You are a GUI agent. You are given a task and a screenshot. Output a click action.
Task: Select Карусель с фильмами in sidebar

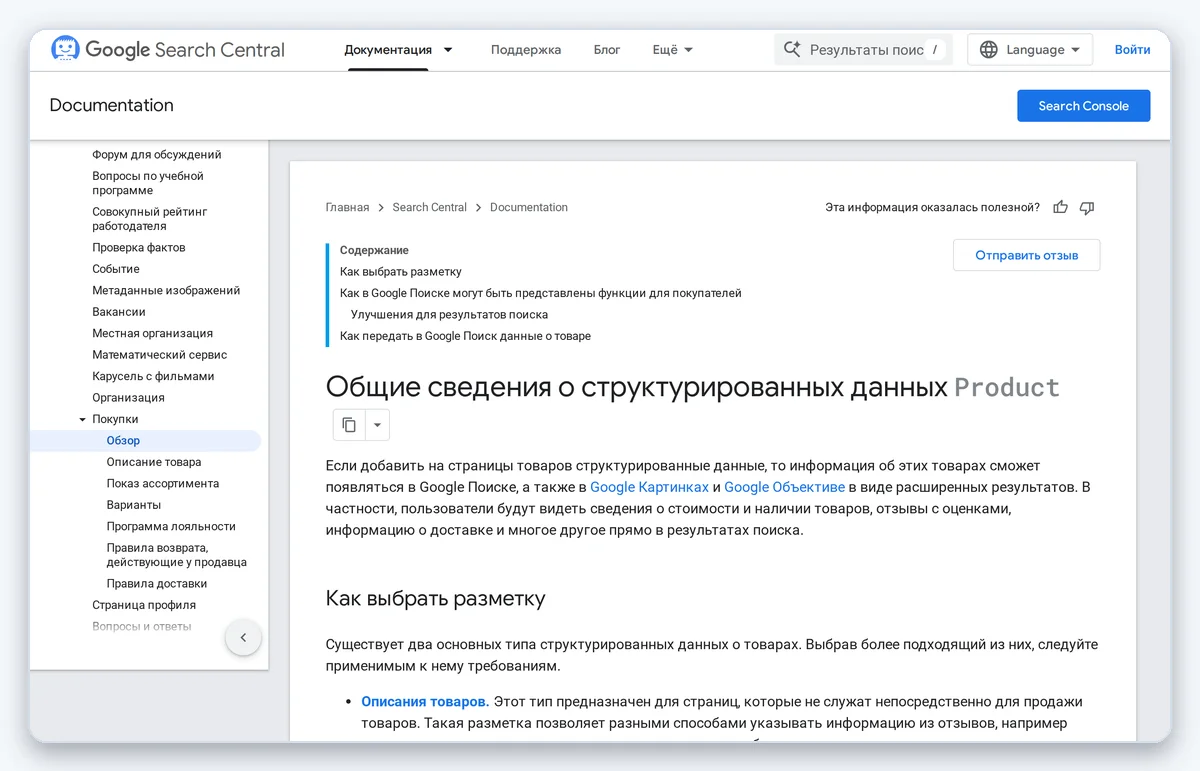153,377
